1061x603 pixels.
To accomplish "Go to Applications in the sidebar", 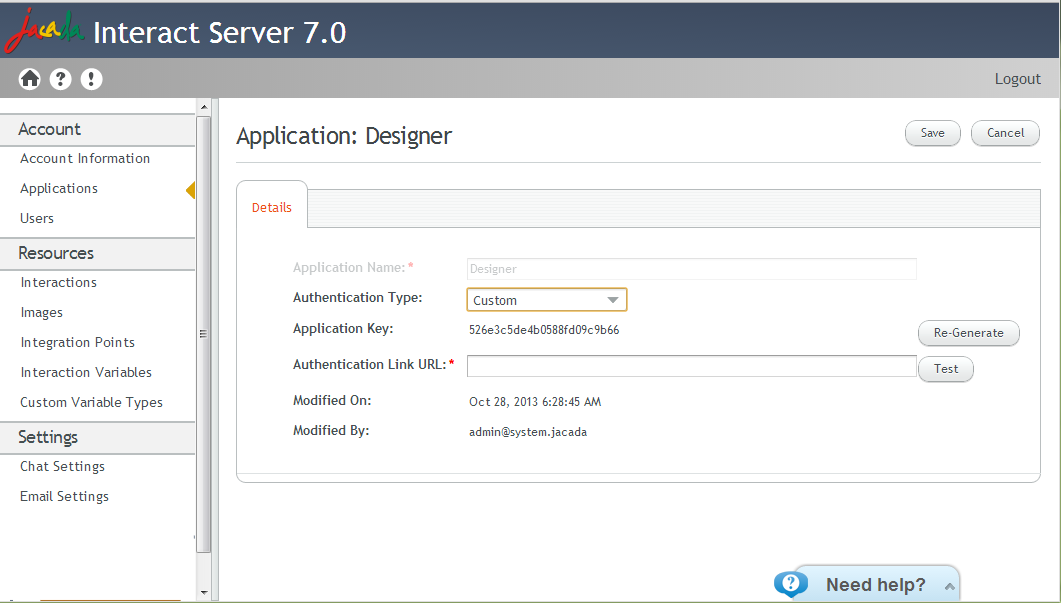I will 59,189.
